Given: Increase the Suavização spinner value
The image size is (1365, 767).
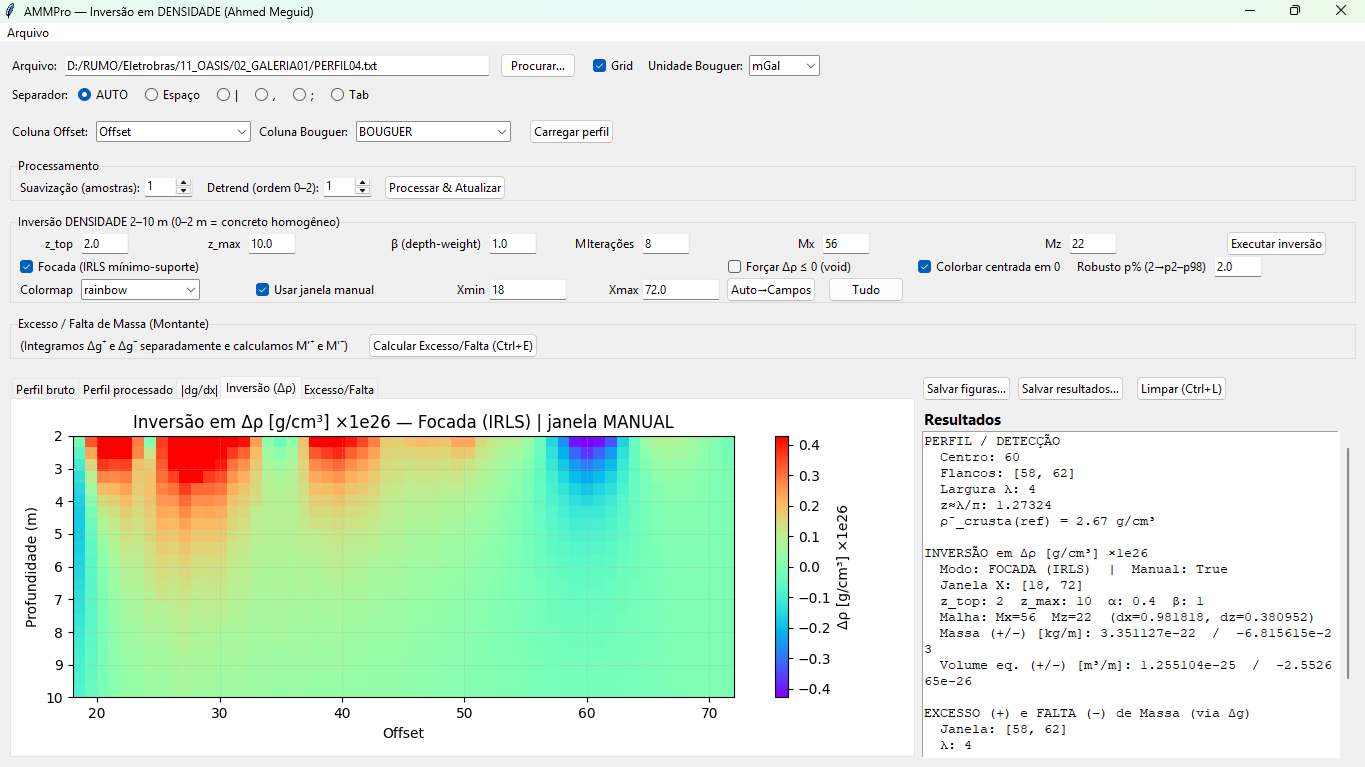Looking at the screenshot, I should click(183, 183).
